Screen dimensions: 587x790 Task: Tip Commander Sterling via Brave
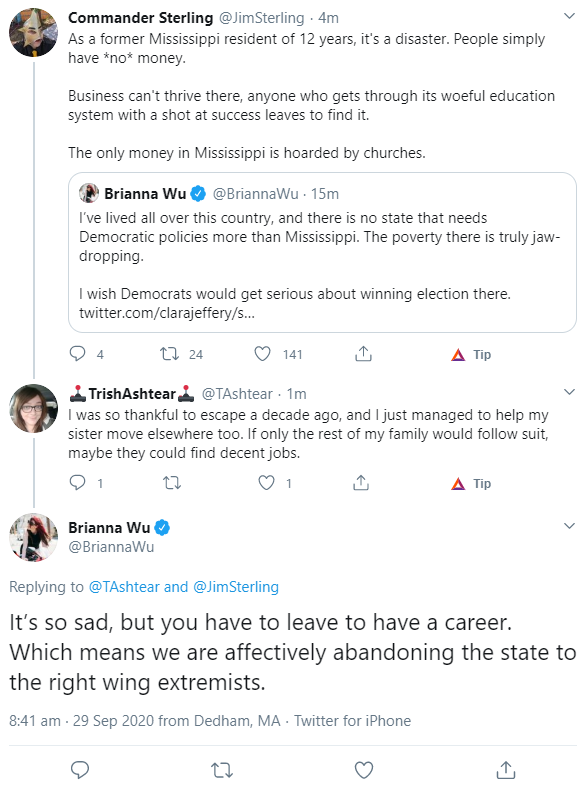tap(471, 355)
